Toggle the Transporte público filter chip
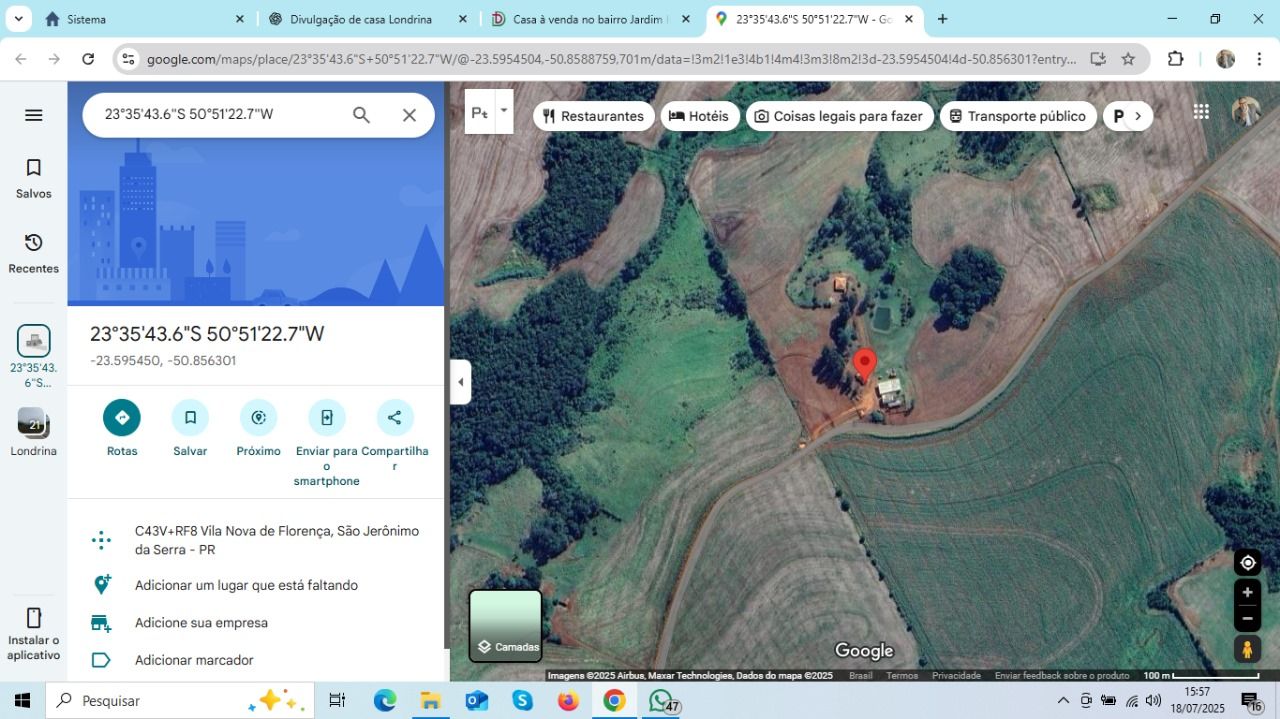The width and height of the screenshot is (1280, 719). click(1018, 116)
